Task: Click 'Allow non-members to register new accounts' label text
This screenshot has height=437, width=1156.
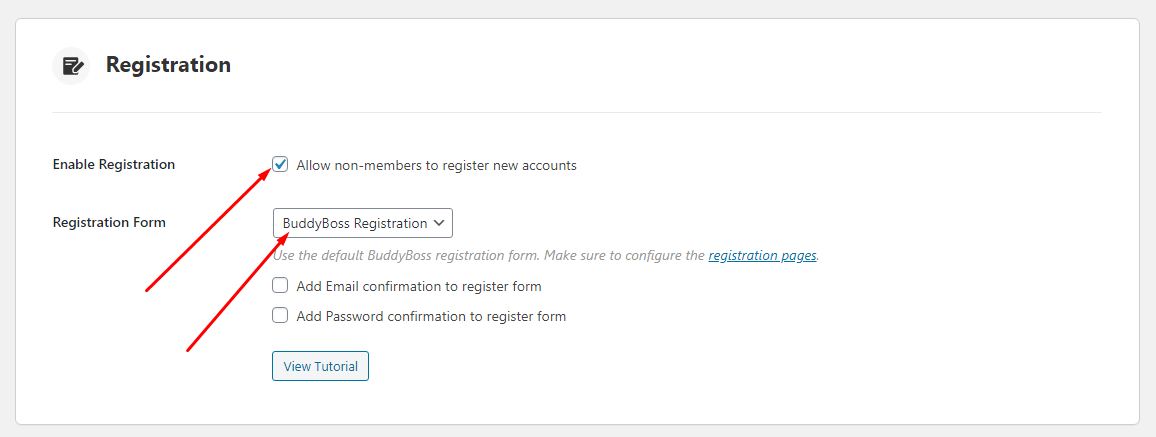Action: coord(436,165)
